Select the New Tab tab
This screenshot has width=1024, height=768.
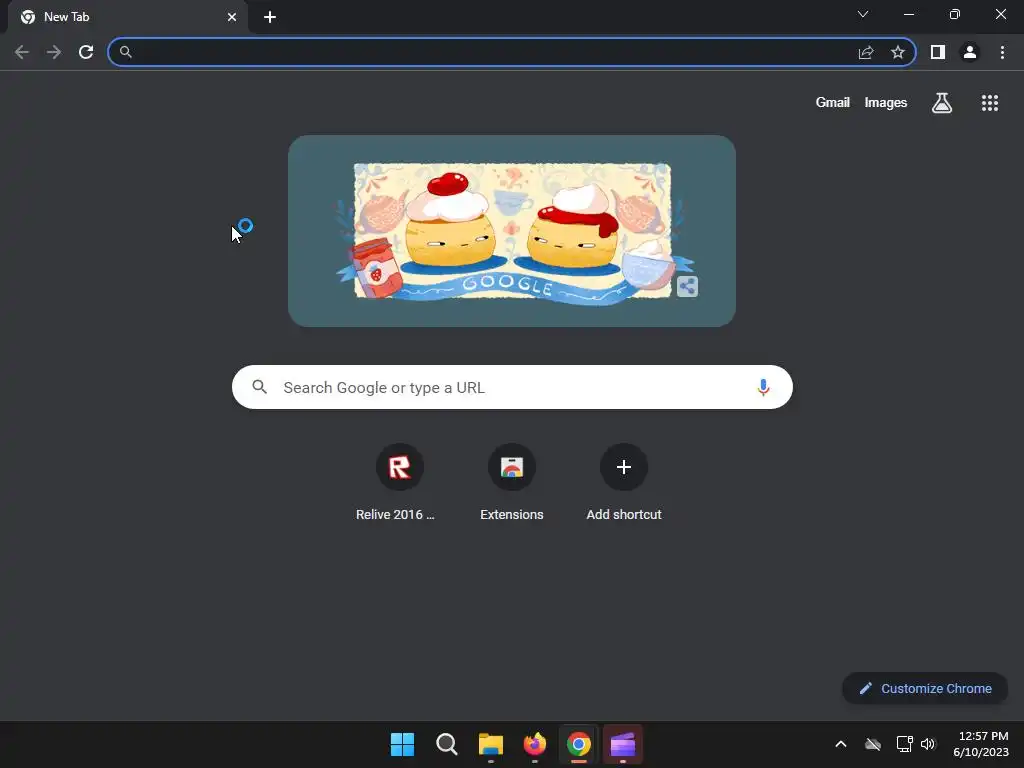(127, 17)
